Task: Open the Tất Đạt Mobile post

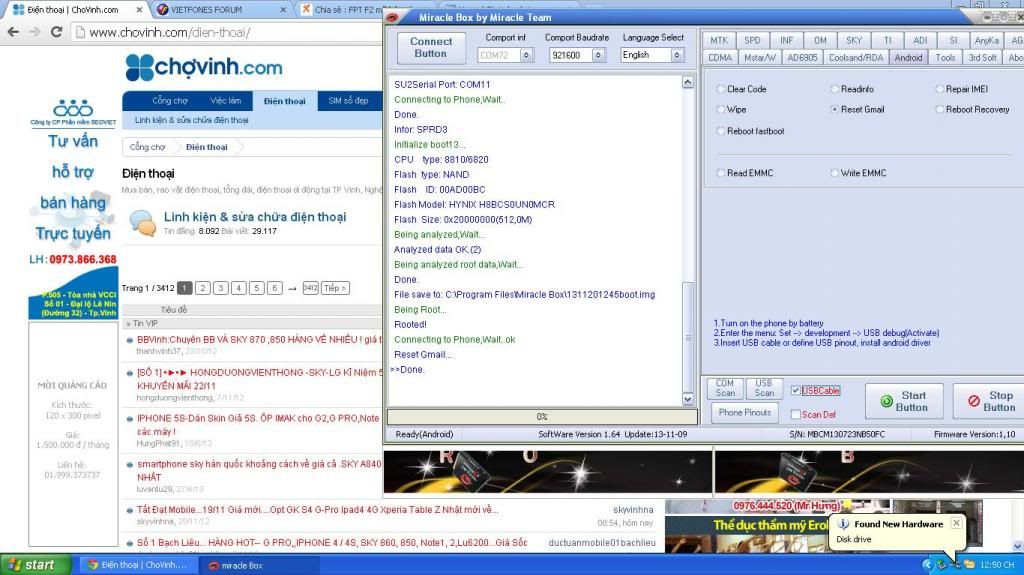Action: coord(317,510)
